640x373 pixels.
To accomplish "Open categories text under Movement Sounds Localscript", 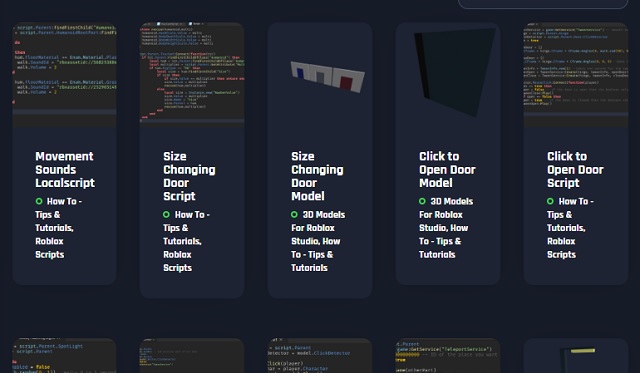I will 58,228.
